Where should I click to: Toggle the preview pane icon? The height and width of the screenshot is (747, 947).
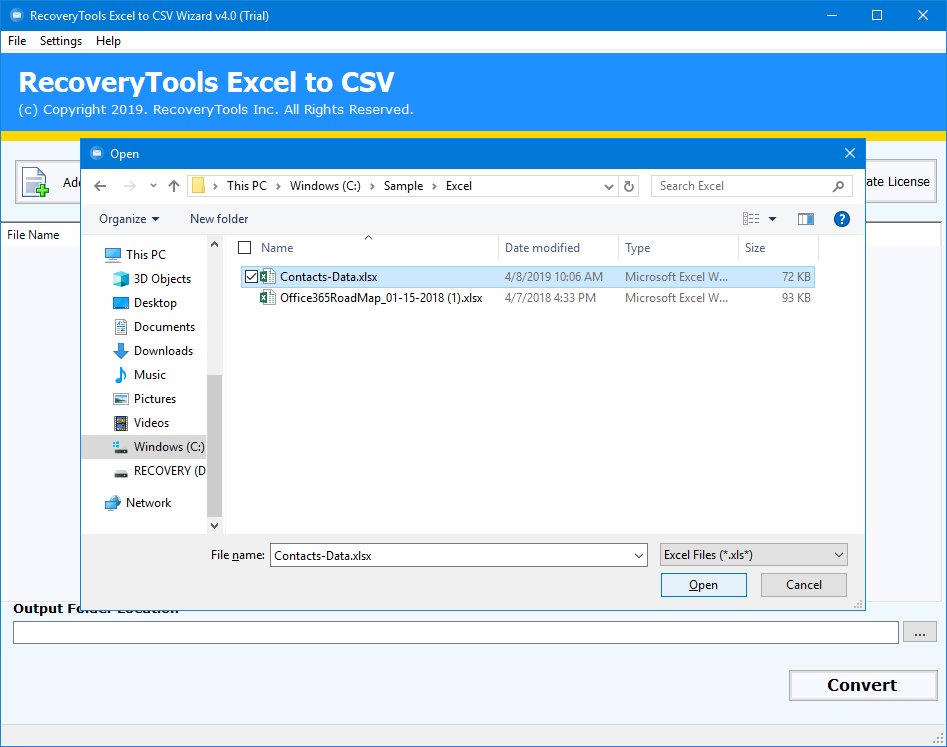(x=806, y=219)
